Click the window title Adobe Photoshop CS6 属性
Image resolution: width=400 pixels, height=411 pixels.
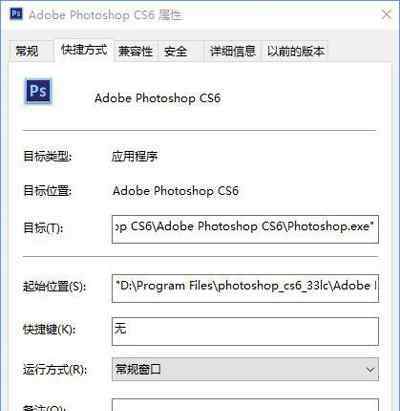pyautogui.click(x=106, y=15)
